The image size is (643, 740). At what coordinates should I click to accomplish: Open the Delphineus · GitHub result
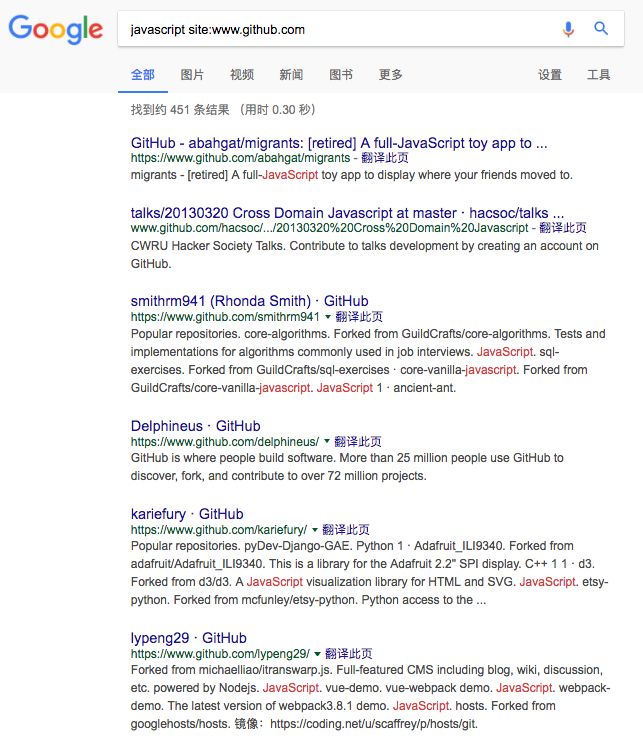pos(195,426)
